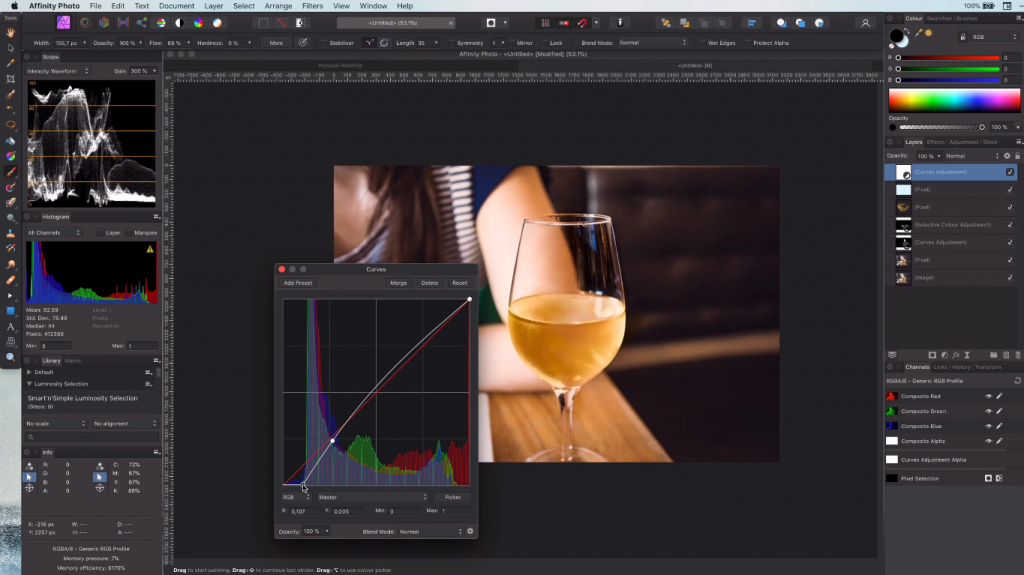Switch to the Liquify persona icon
The width and height of the screenshot is (1024, 575).
(x=85, y=23)
